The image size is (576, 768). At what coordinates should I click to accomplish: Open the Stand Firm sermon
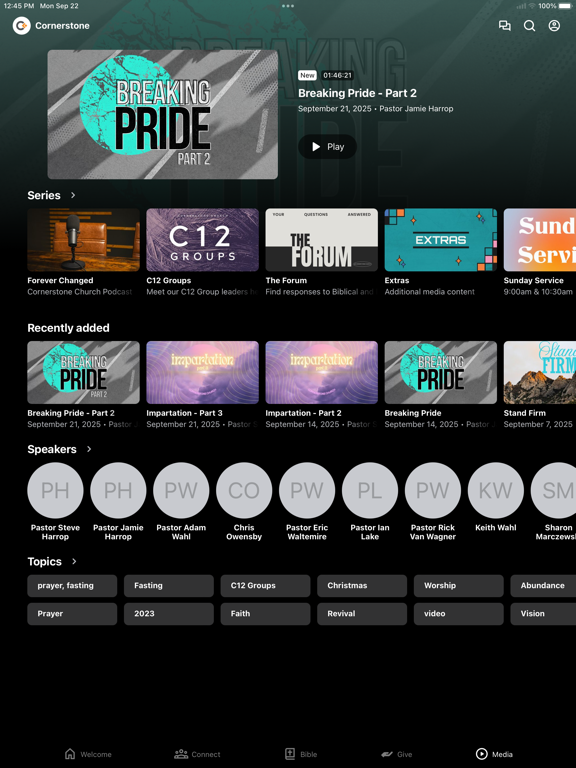[540, 372]
